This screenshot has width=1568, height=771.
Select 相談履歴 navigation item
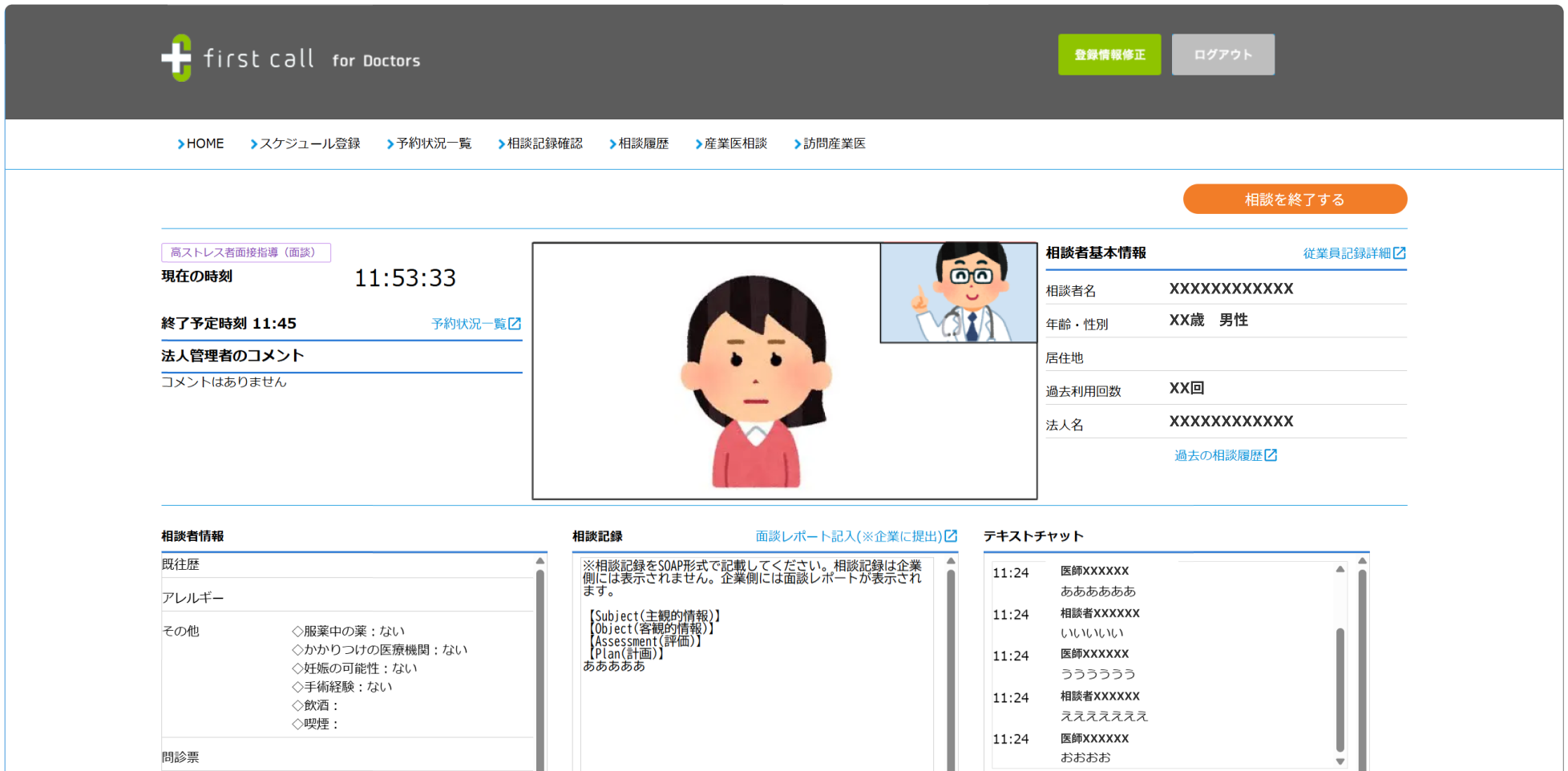coord(645,143)
